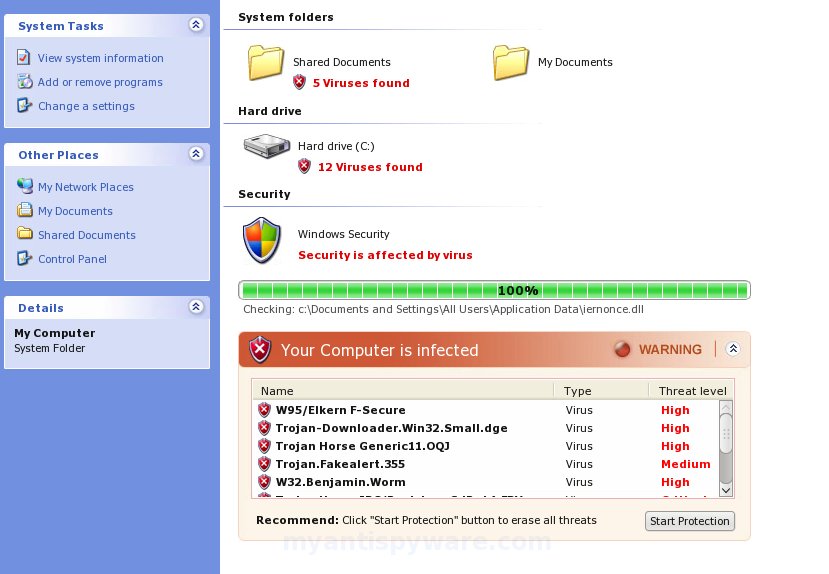Select the W95/Elkern F-Secure row
829x574 pixels.
(x=486, y=410)
